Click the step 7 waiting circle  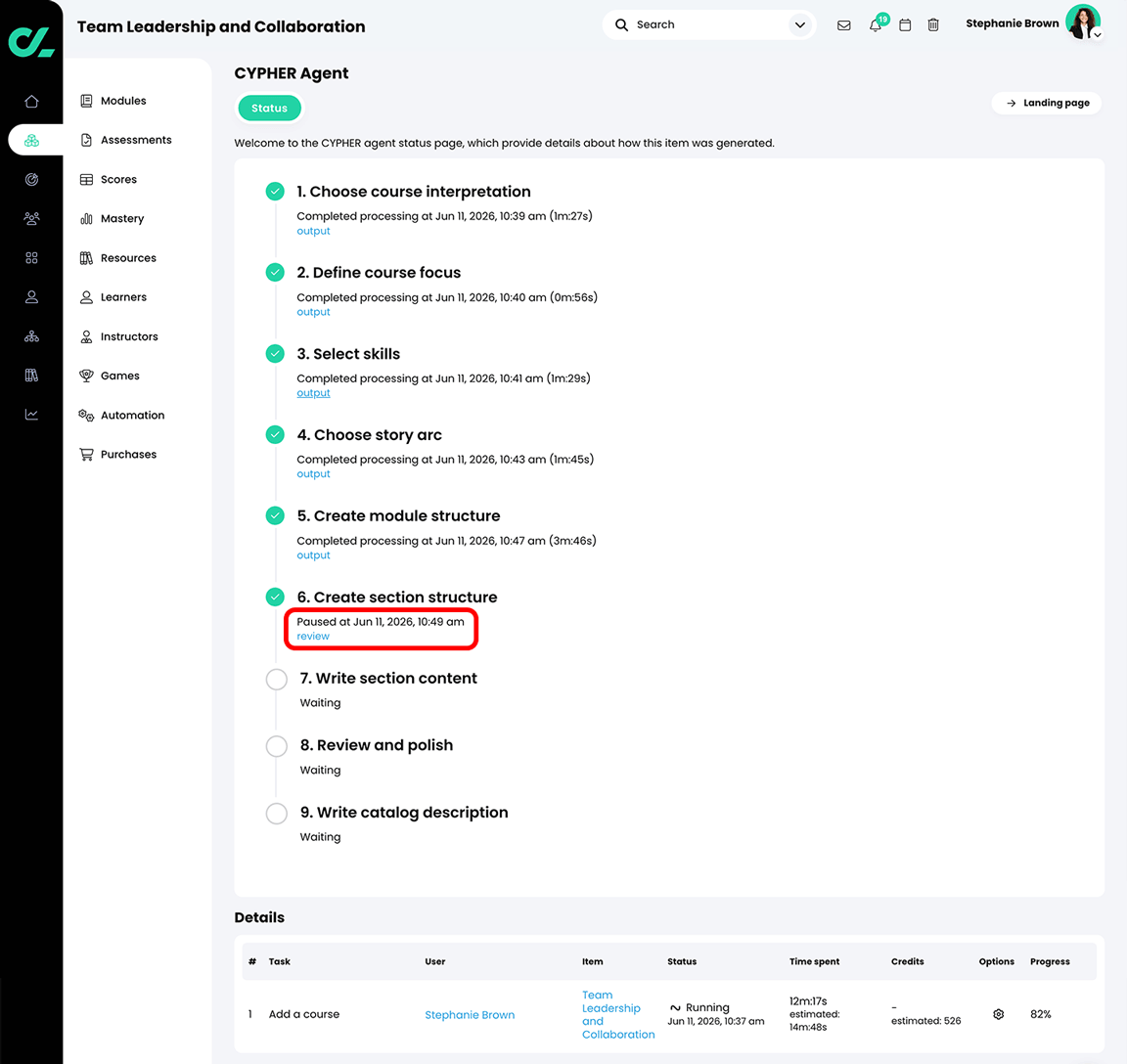click(x=277, y=679)
